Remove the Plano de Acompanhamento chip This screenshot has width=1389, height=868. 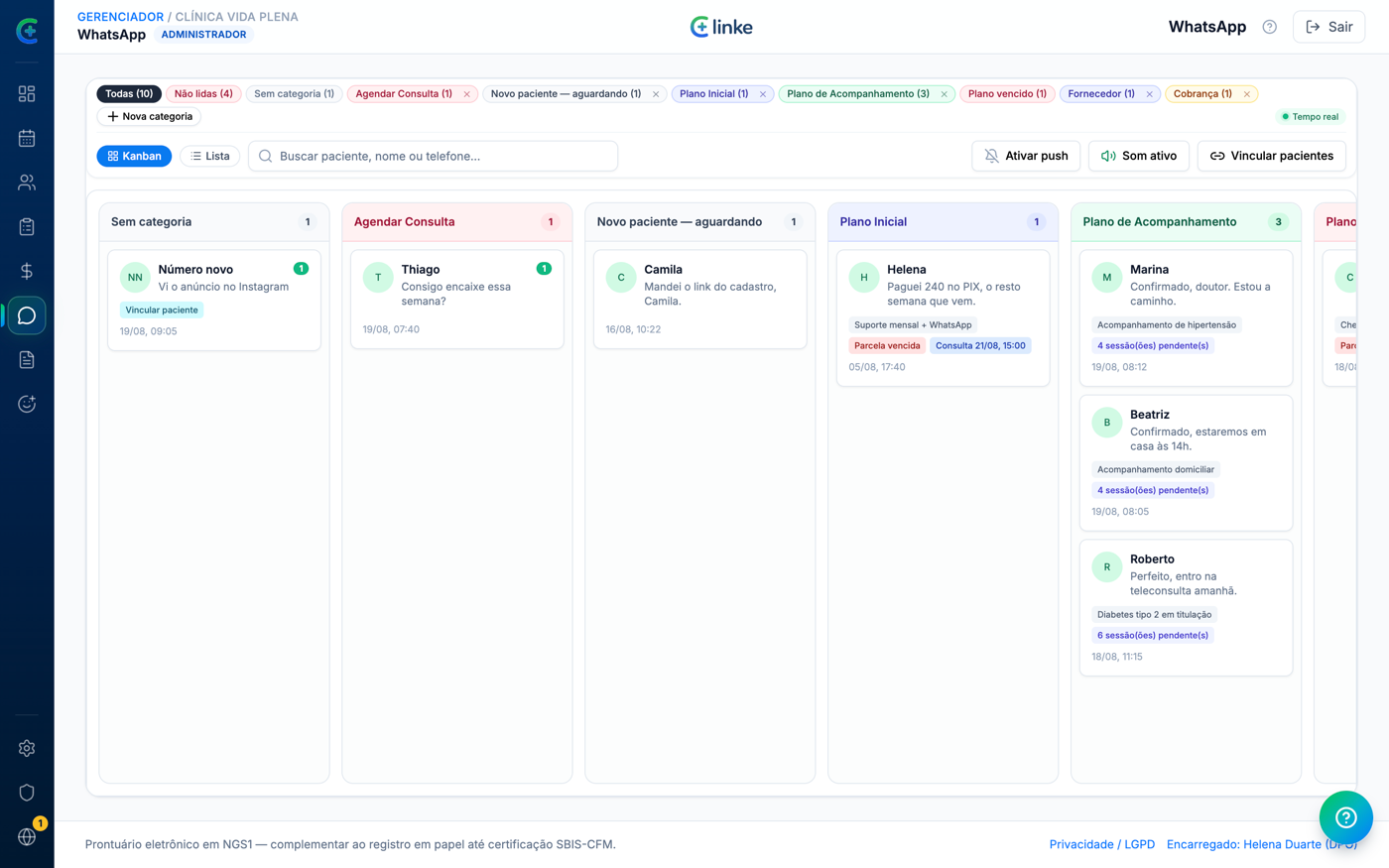945,94
